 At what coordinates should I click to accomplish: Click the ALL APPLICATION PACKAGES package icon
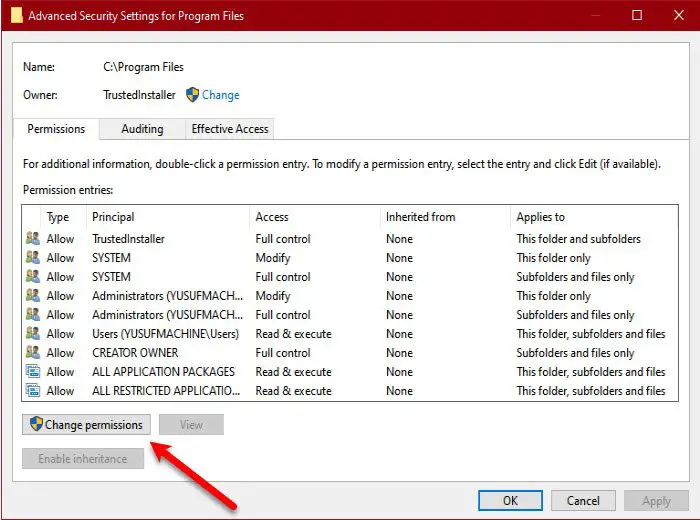click(x=33, y=371)
